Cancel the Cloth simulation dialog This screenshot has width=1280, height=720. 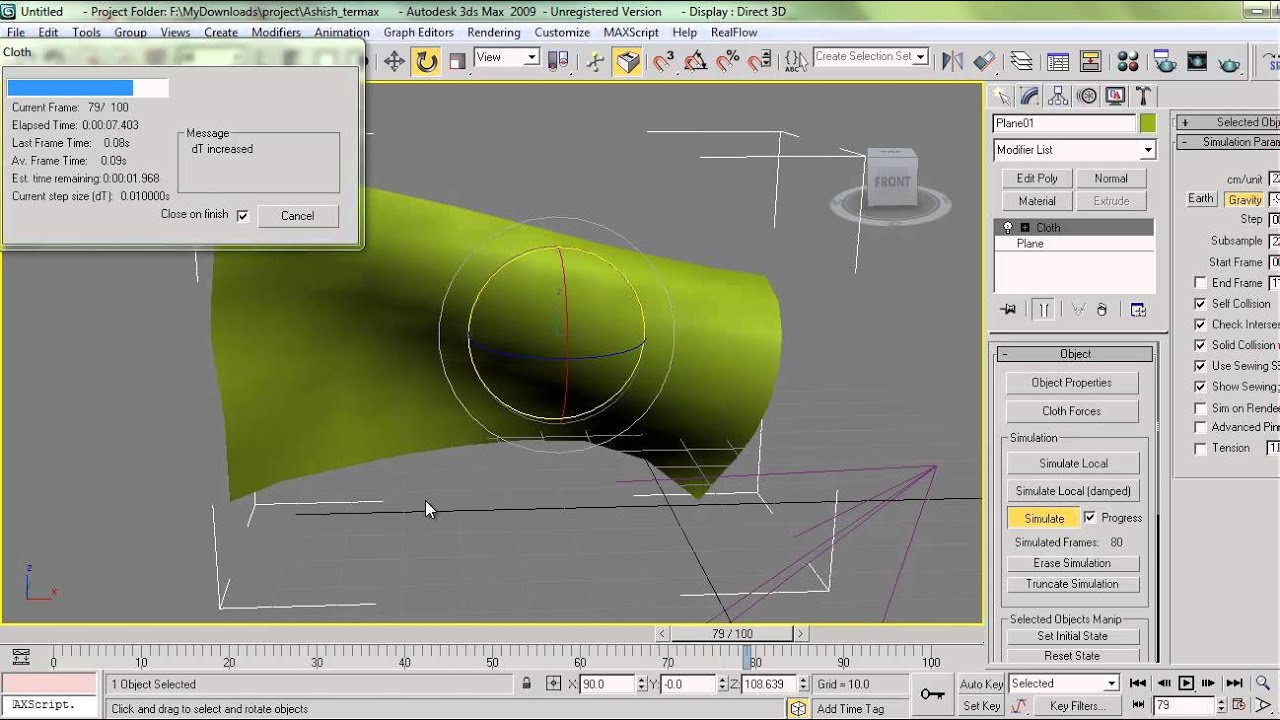[x=297, y=216]
